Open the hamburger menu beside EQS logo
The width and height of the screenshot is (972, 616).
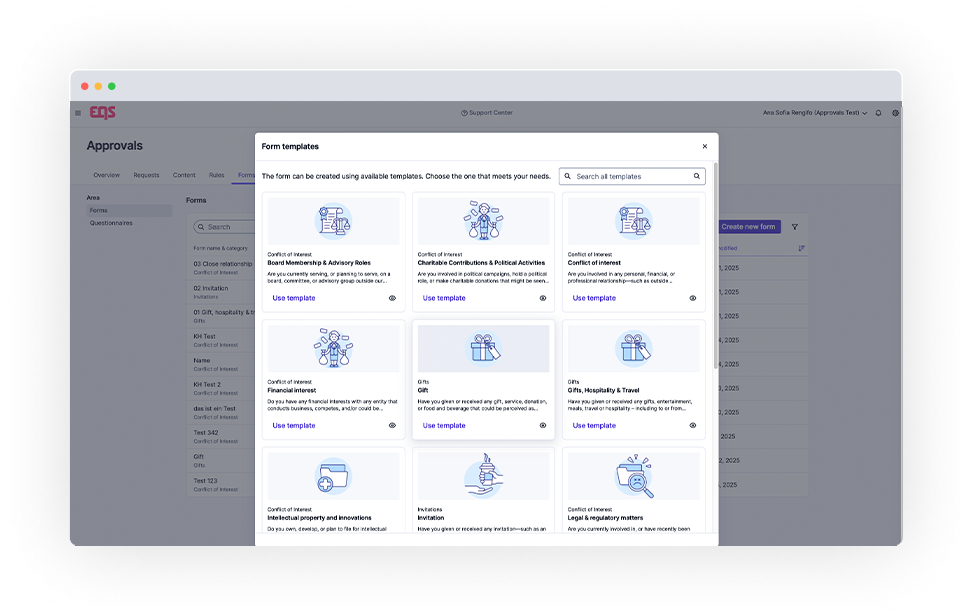78,113
